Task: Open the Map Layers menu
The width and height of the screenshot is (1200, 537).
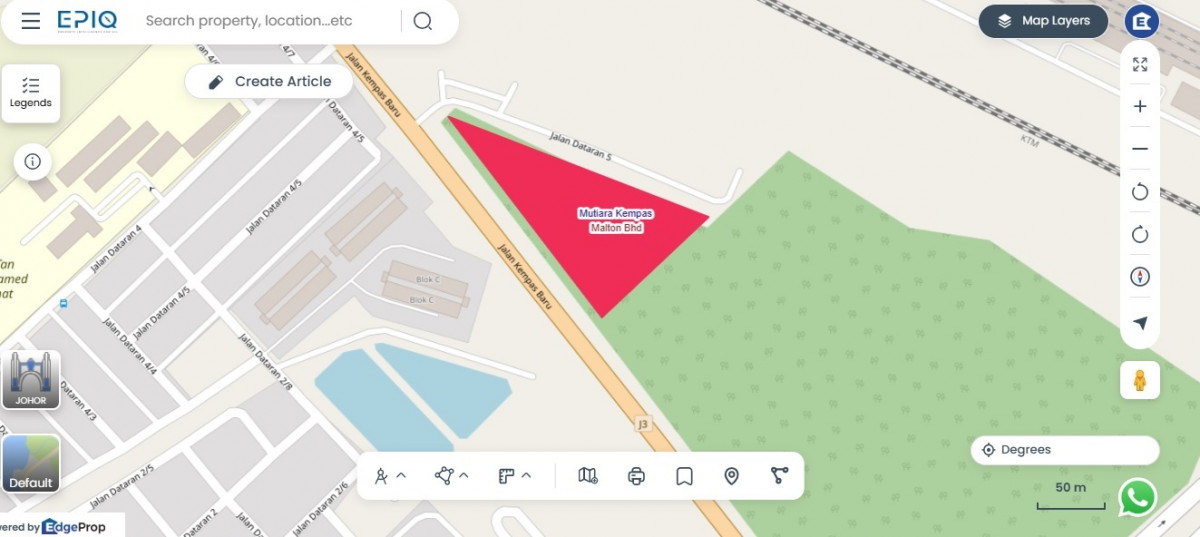Action: pos(1043,21)
